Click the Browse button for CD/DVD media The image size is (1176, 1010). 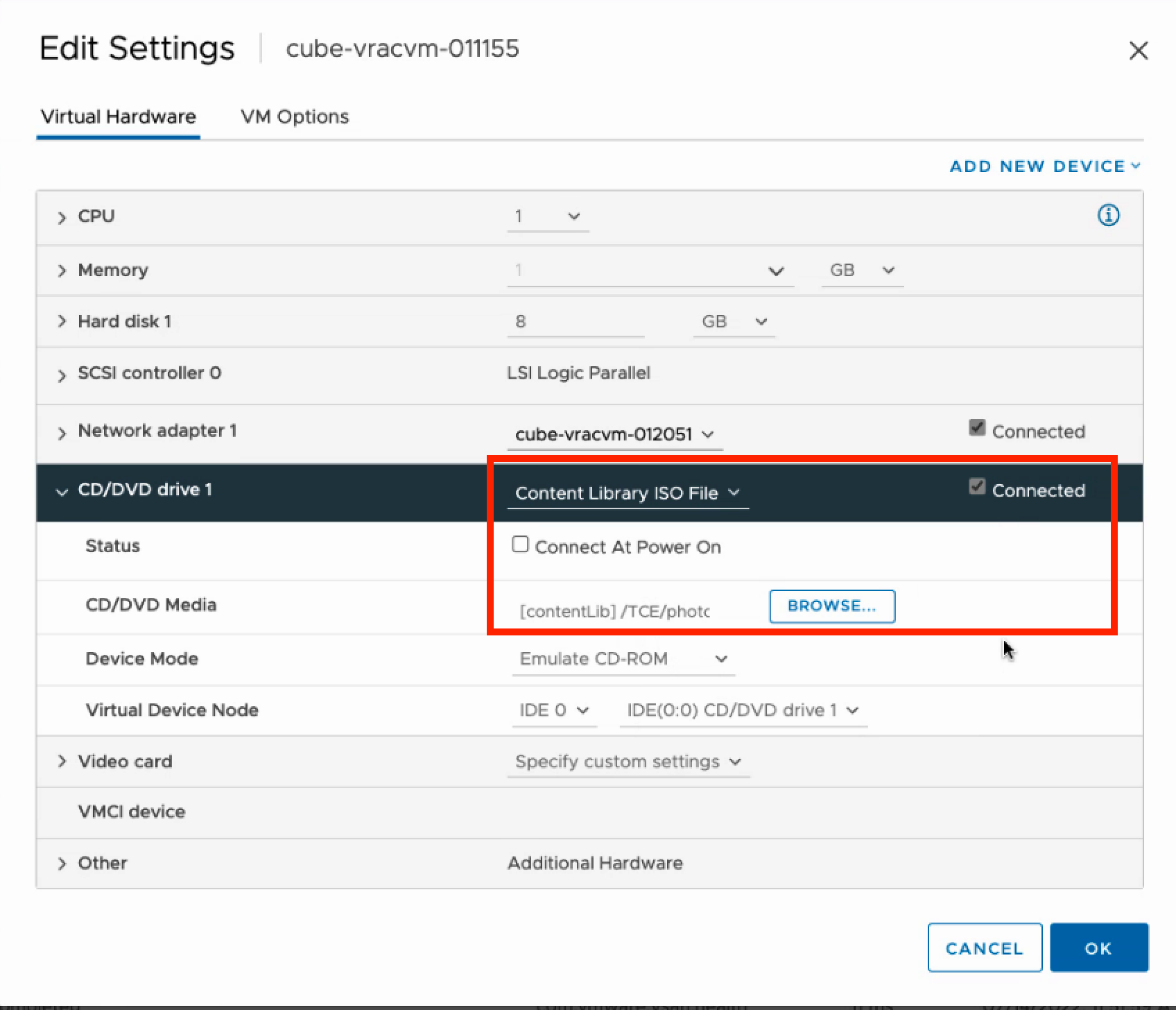tap(831, 606)
